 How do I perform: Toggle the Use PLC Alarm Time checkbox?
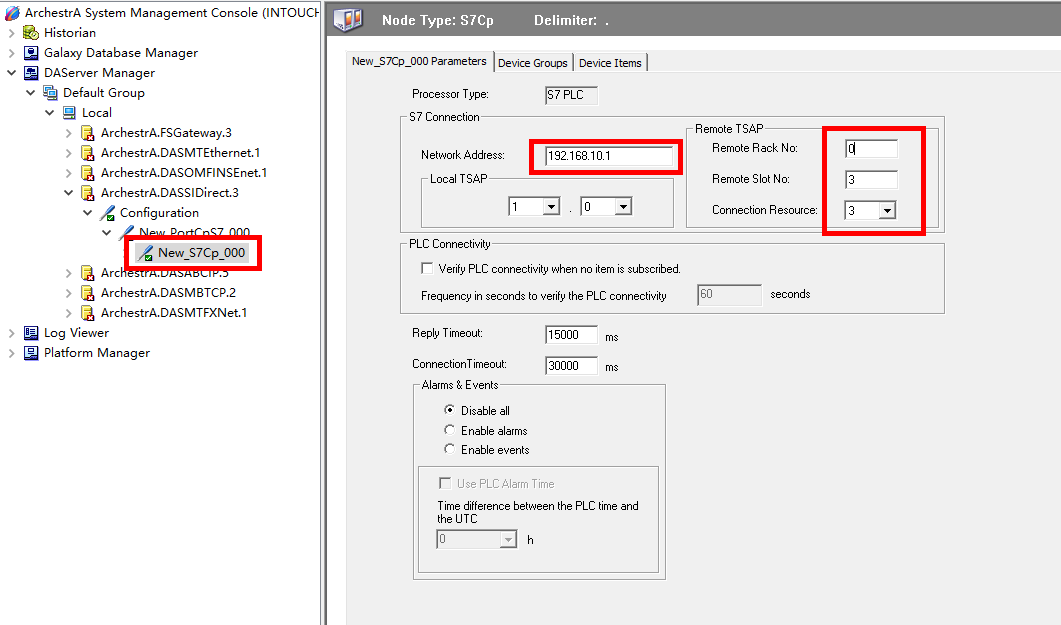[445, 483]
